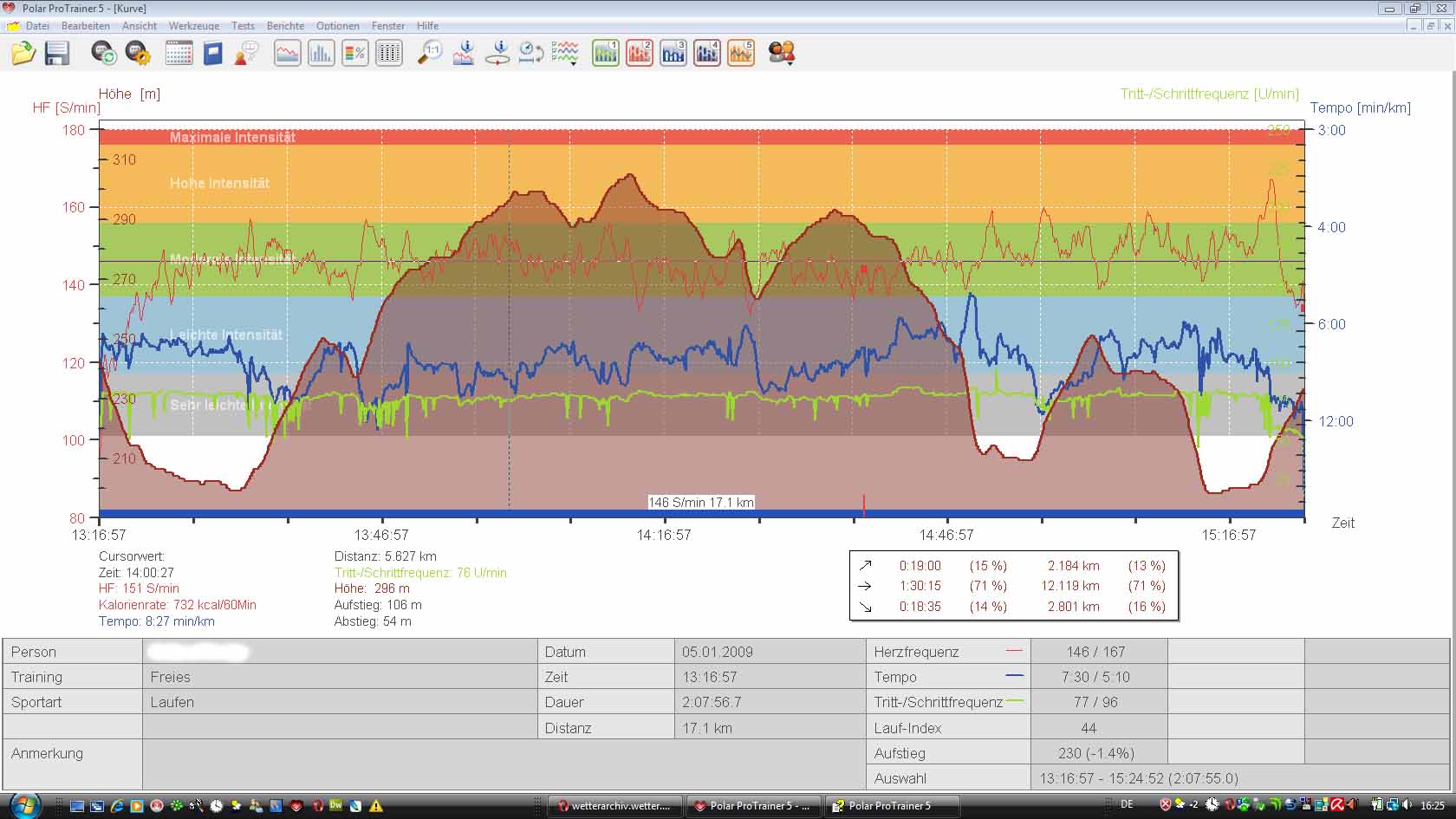Switch to wetterarchiv taskbar window

coord(615,805)
